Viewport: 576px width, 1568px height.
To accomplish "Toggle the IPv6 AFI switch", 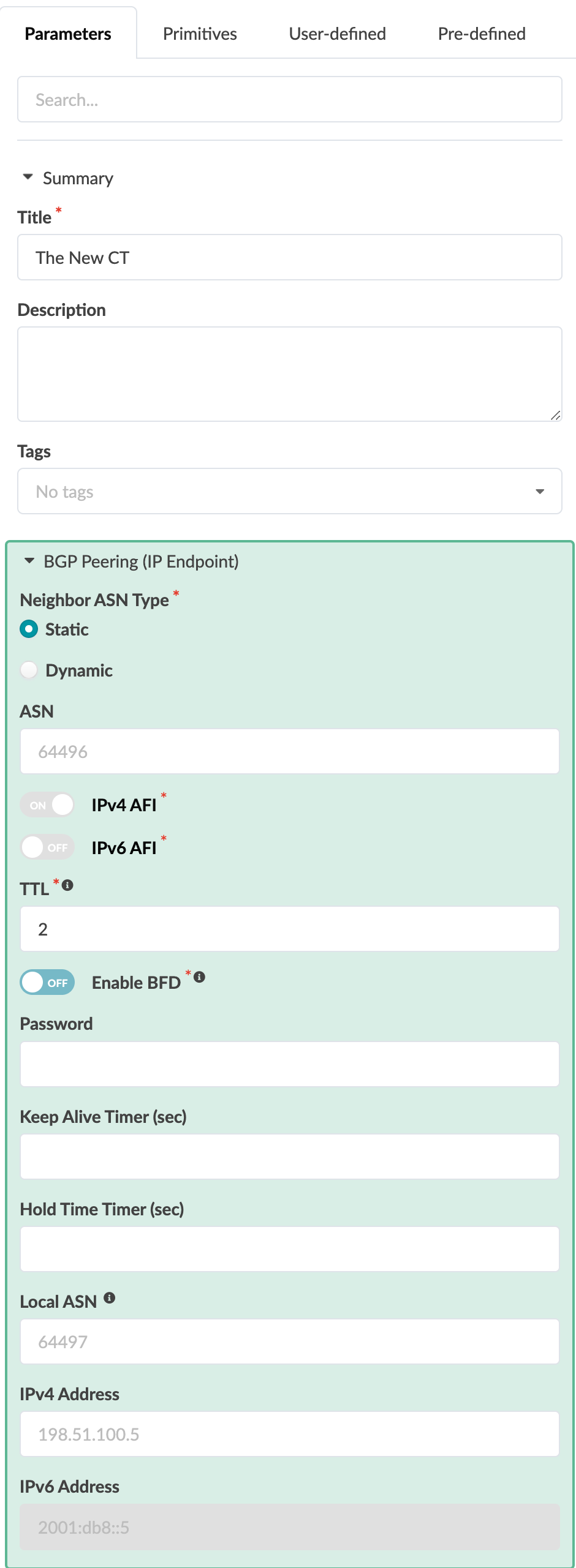I will coord(48,847).
